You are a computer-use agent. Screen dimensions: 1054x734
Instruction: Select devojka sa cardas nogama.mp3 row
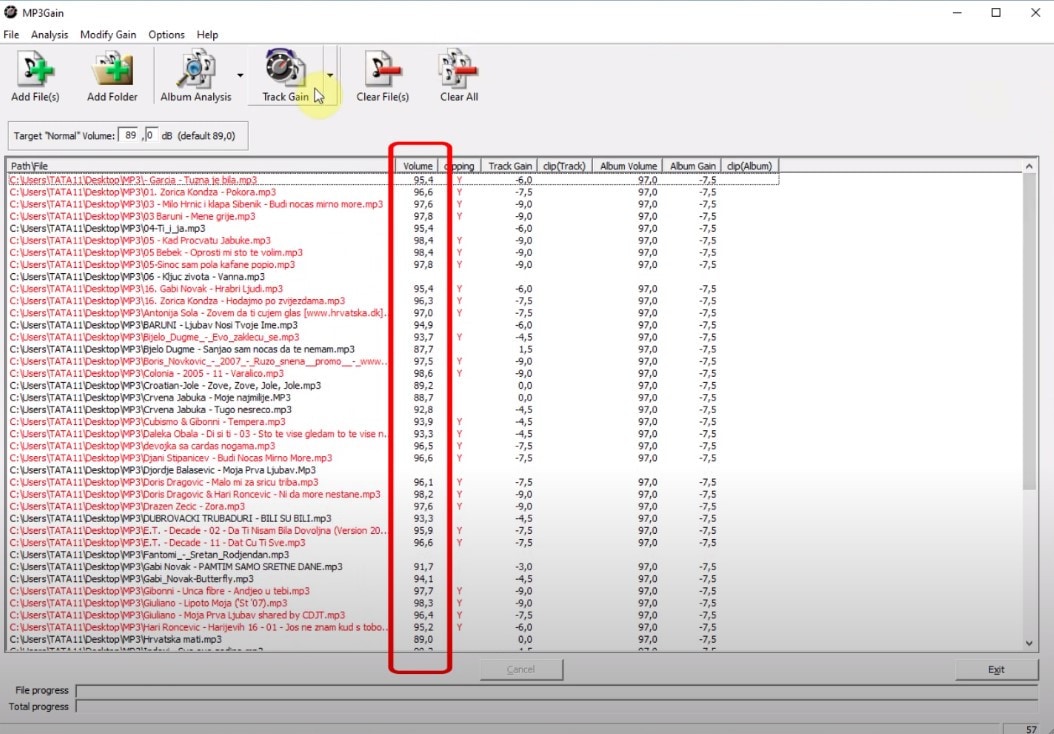pos(393,446)
